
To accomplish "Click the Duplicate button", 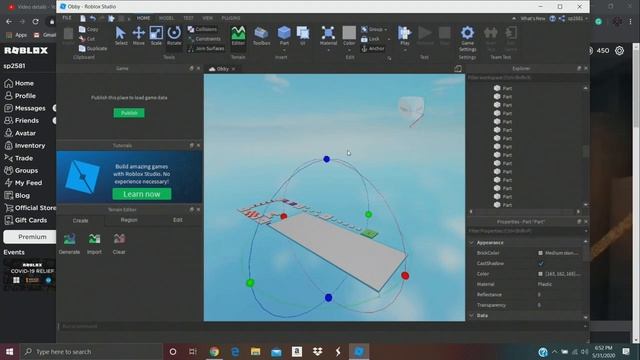I will 93,48.
